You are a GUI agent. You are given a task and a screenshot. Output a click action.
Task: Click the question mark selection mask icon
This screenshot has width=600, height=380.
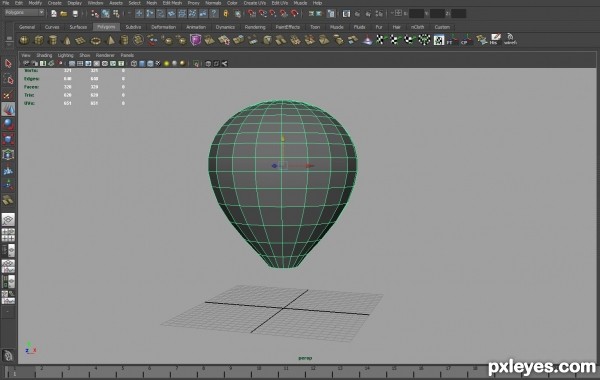click(x=214, y=14)
